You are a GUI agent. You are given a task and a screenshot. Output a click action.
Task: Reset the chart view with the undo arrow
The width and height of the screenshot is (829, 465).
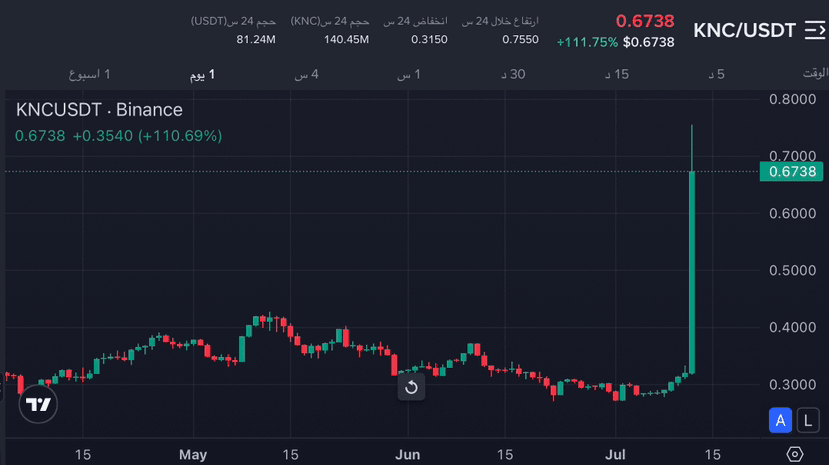[x=411, y=387]
